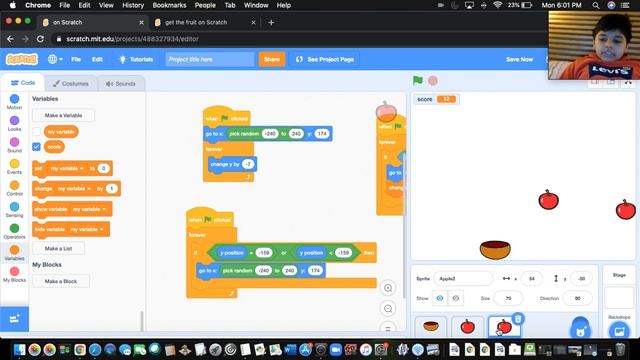Screen dimensions: 640x360
Task: Open the language globe menu
Action: 55,59
